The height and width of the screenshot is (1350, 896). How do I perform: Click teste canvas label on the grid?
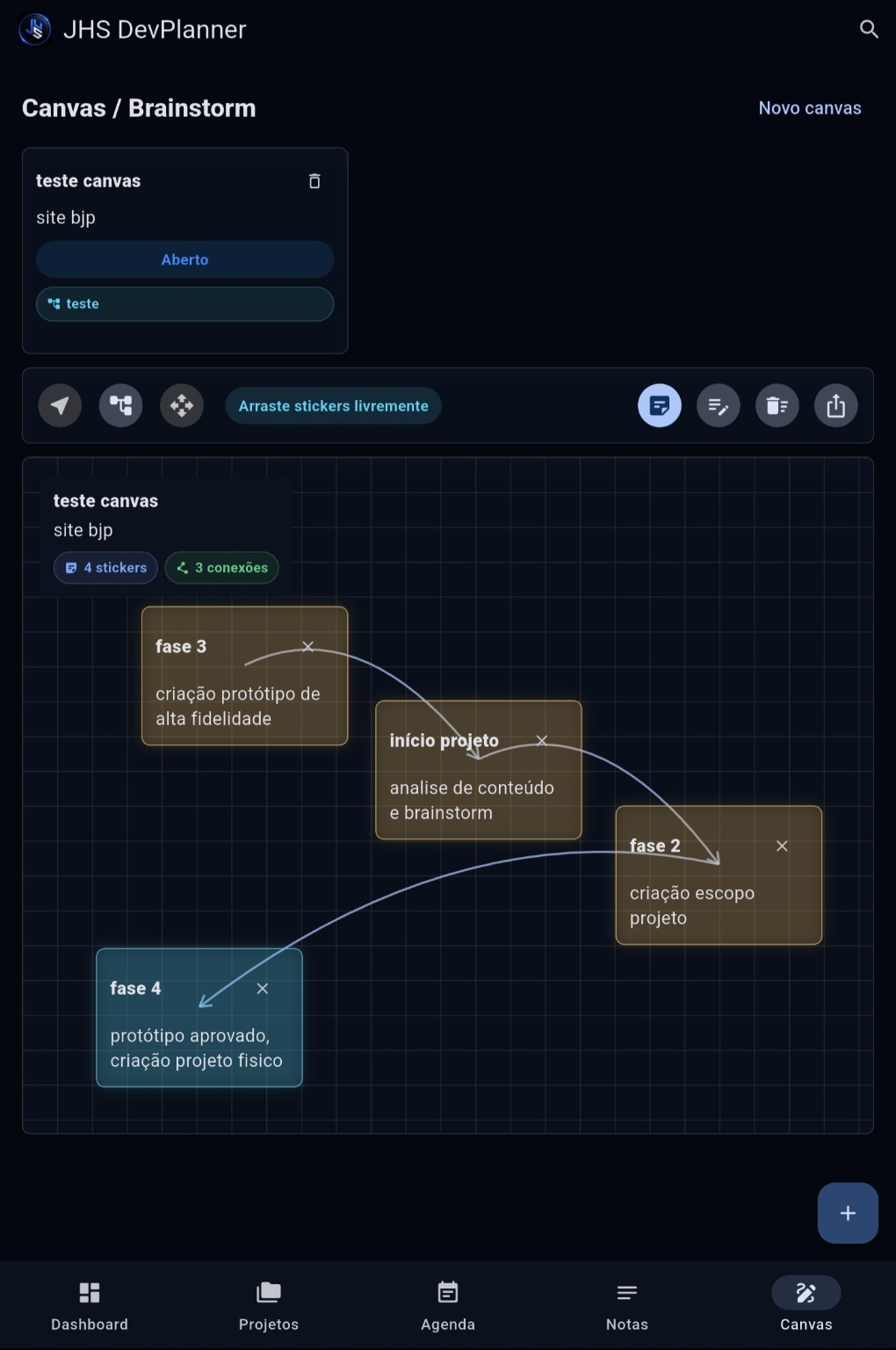click(x=105, y=501)
